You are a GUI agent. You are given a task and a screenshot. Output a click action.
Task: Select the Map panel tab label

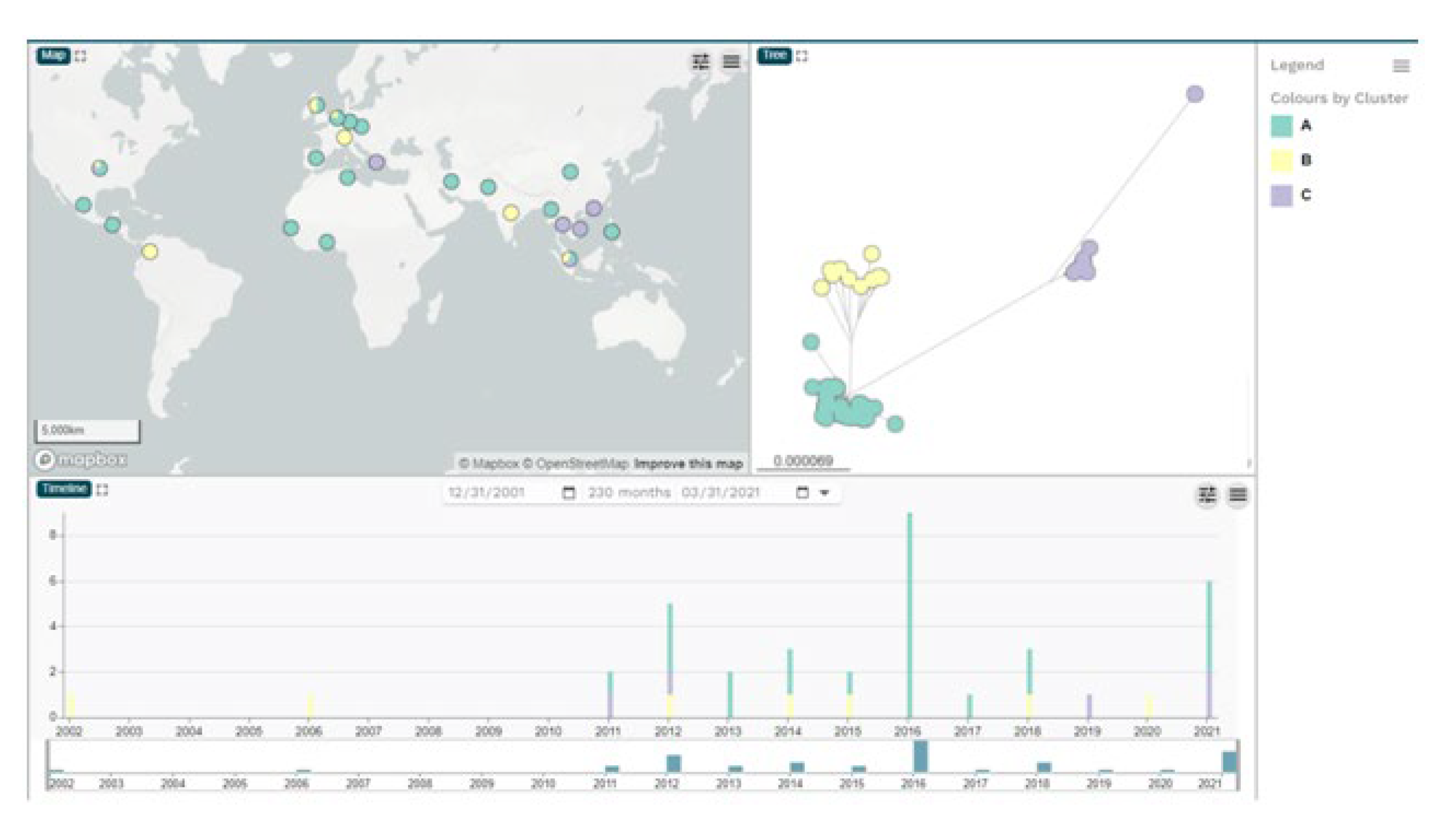[x=53, y=56]
